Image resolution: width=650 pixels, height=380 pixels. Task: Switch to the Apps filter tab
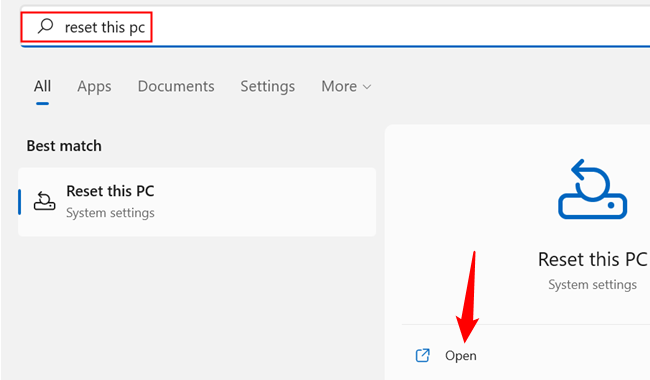point(94,86)
